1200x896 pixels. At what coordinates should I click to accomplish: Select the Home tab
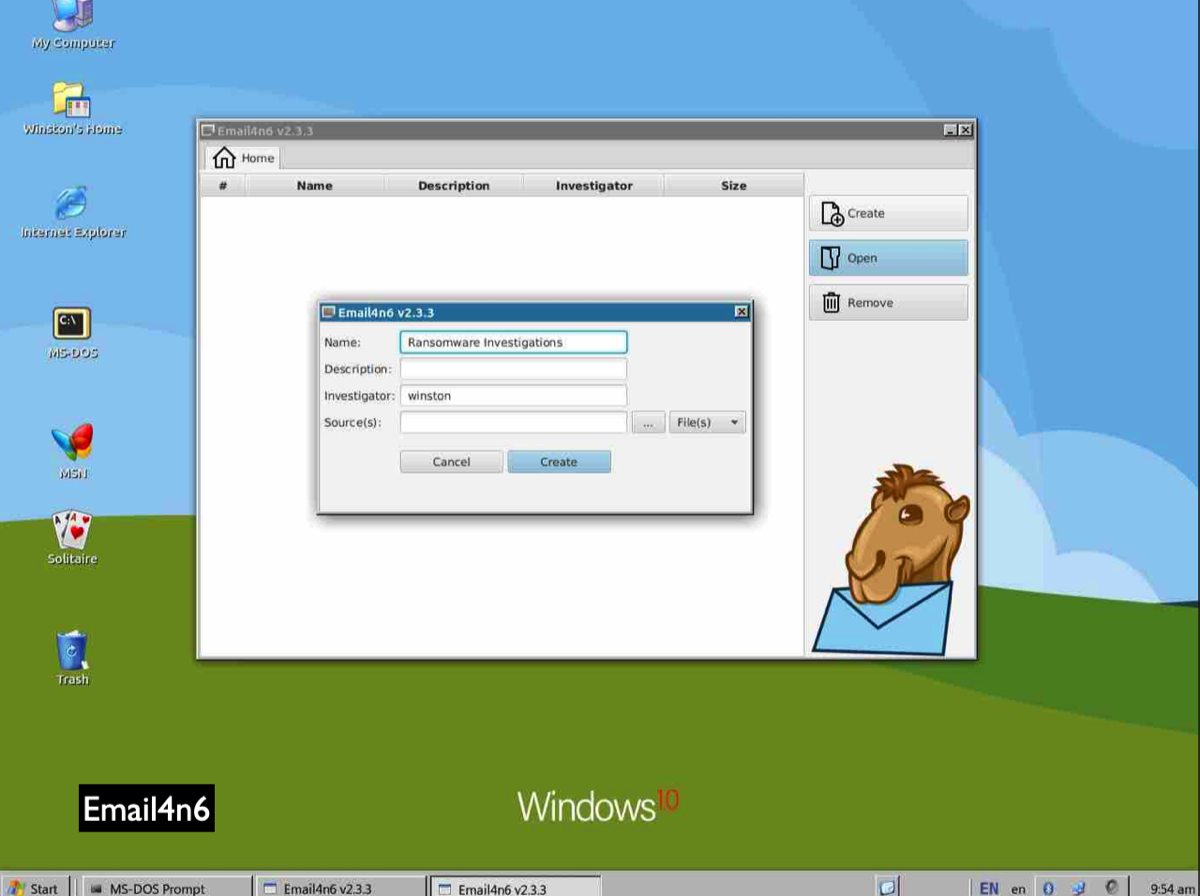tap(244, 158)
